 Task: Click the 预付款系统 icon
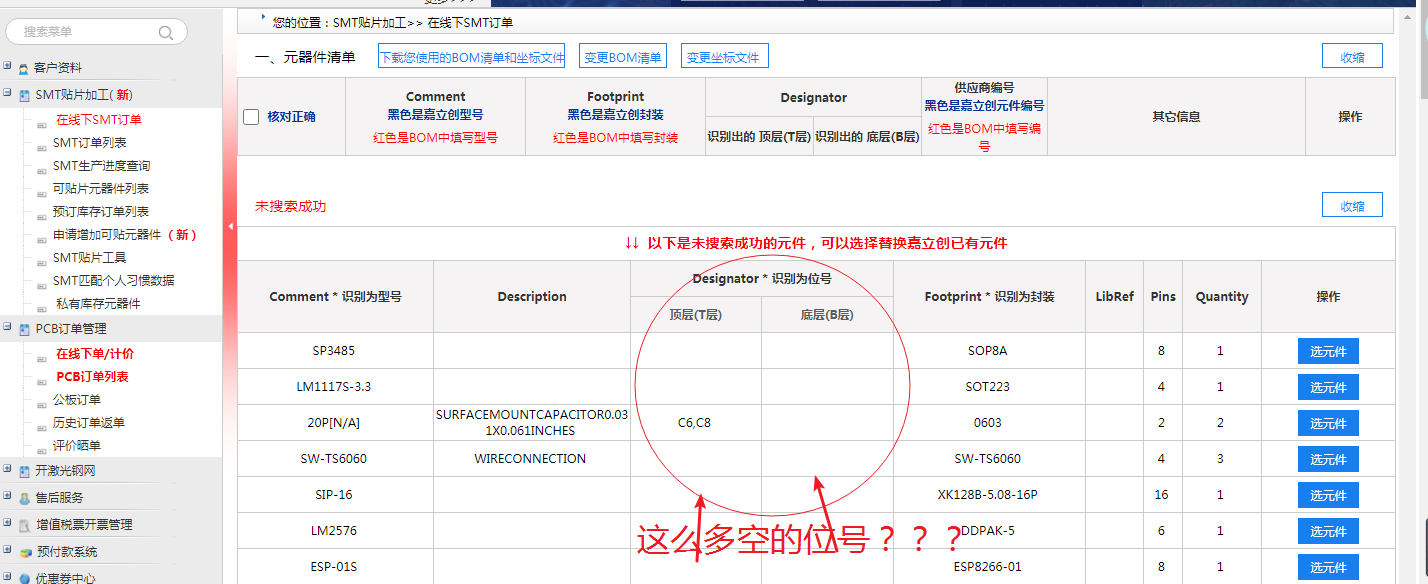[x=25, y=552]
